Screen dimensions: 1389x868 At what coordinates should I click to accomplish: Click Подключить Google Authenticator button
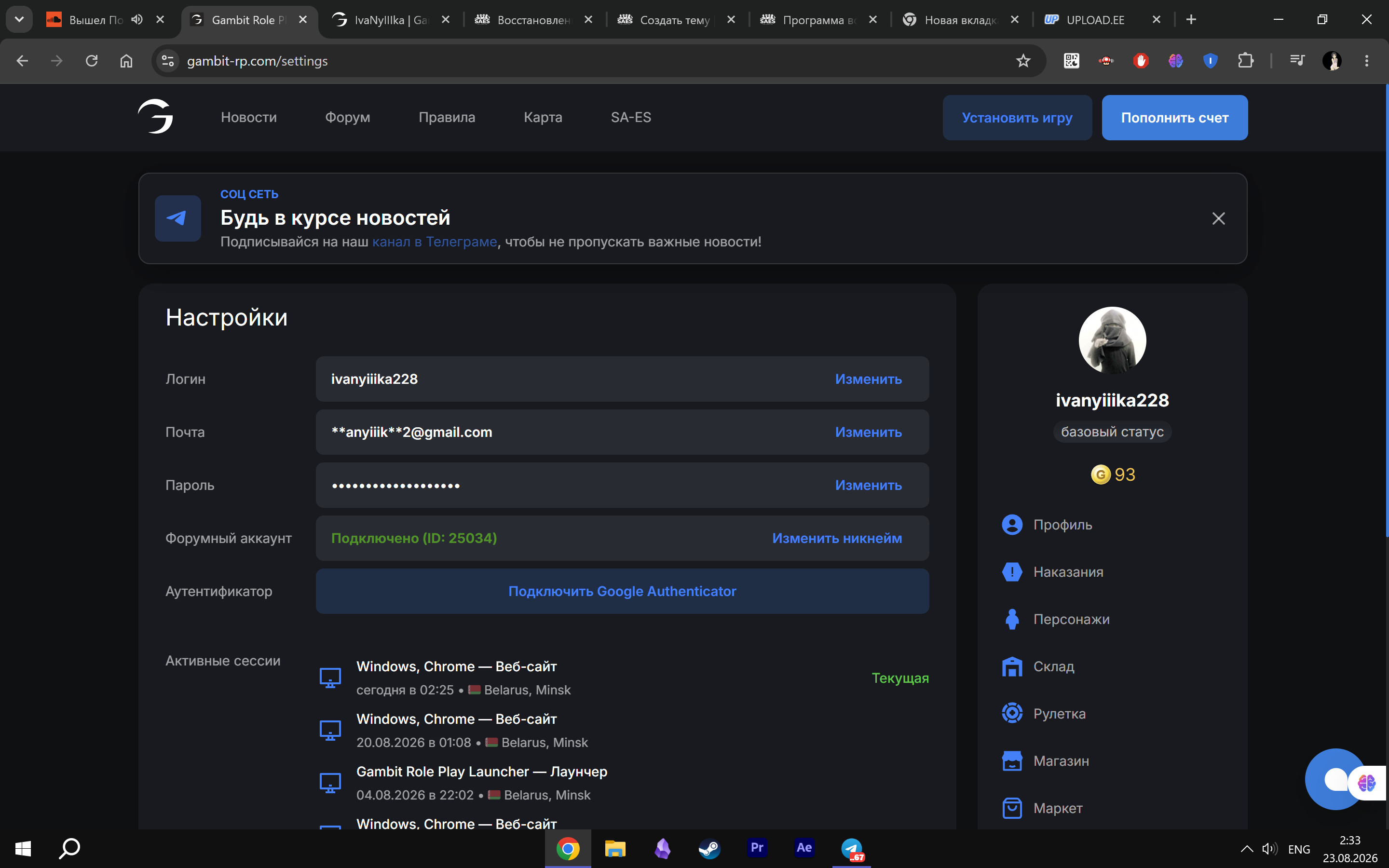pos(622,591)
